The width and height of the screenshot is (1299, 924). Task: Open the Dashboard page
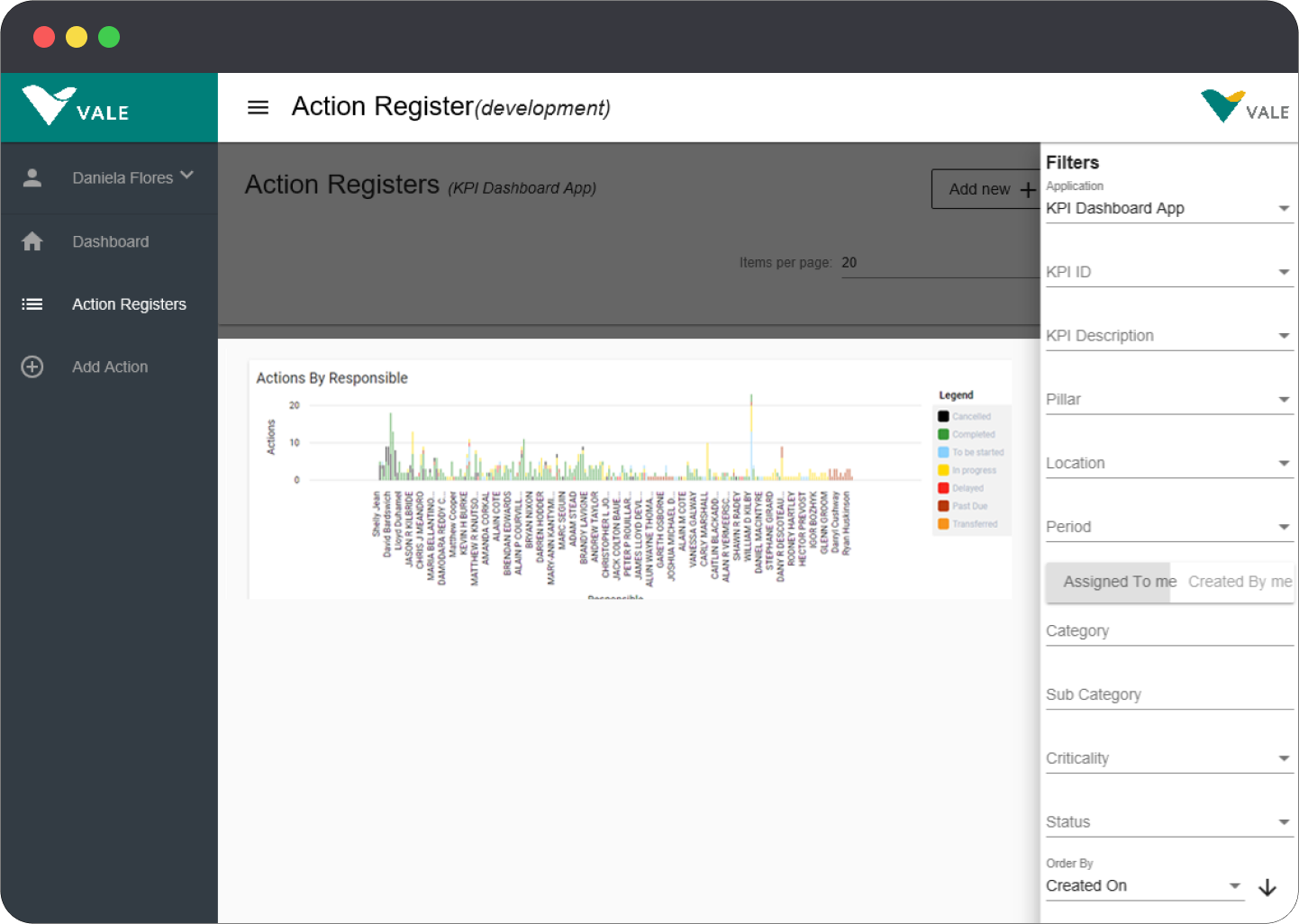pyautogui.click(x=110, y=241)
